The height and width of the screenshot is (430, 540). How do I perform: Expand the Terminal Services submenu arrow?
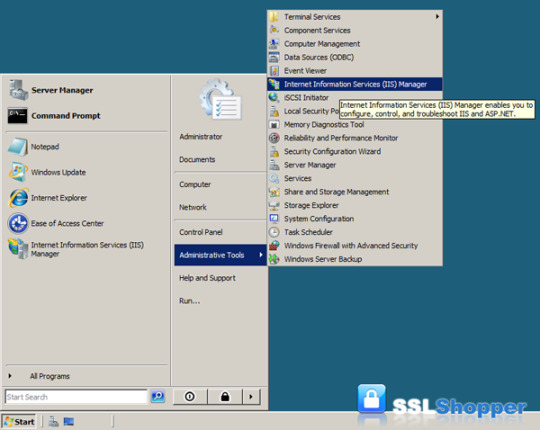(437, 16)
